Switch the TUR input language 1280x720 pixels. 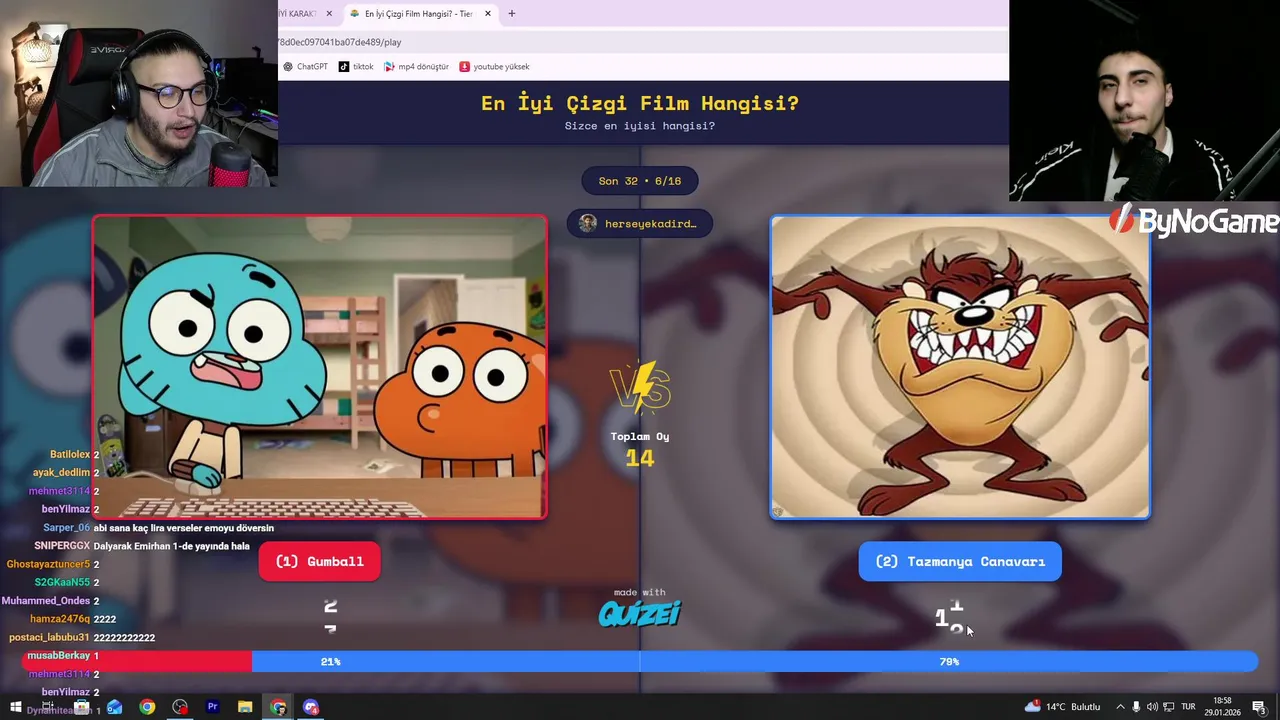(1188, 707)
